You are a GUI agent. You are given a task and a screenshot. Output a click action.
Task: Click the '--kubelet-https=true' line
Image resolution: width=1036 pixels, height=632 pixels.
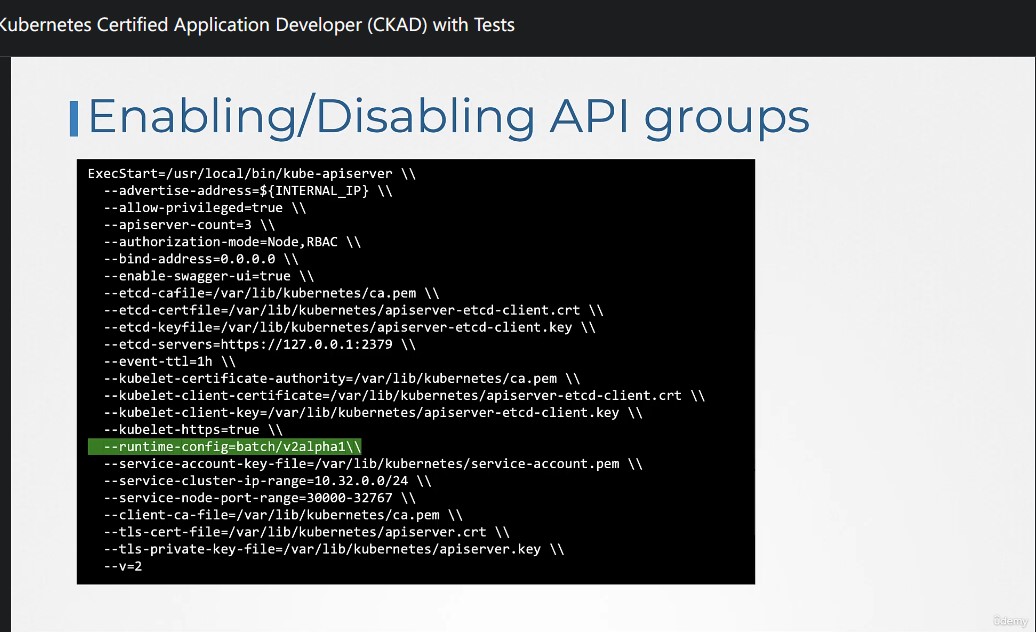coord(193,430)
